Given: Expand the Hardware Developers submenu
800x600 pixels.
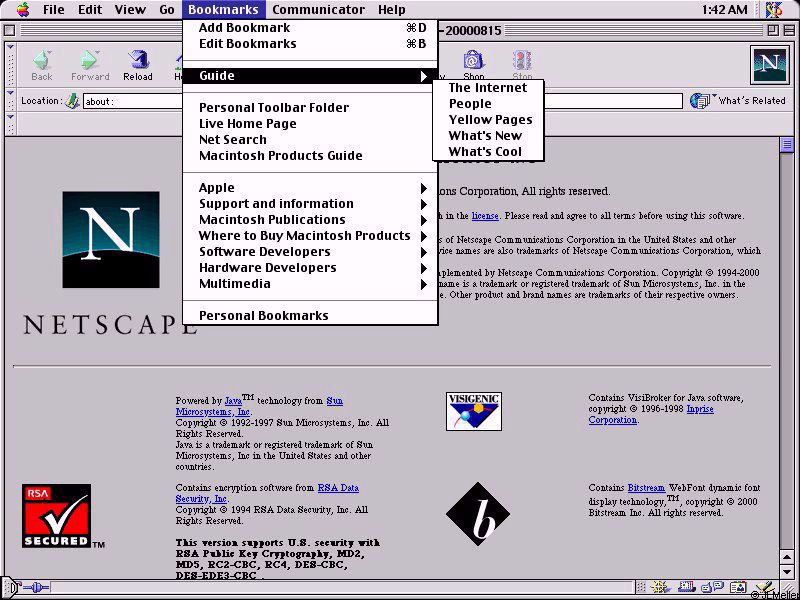Looking at the screenshot, I should tap(310, 268).
